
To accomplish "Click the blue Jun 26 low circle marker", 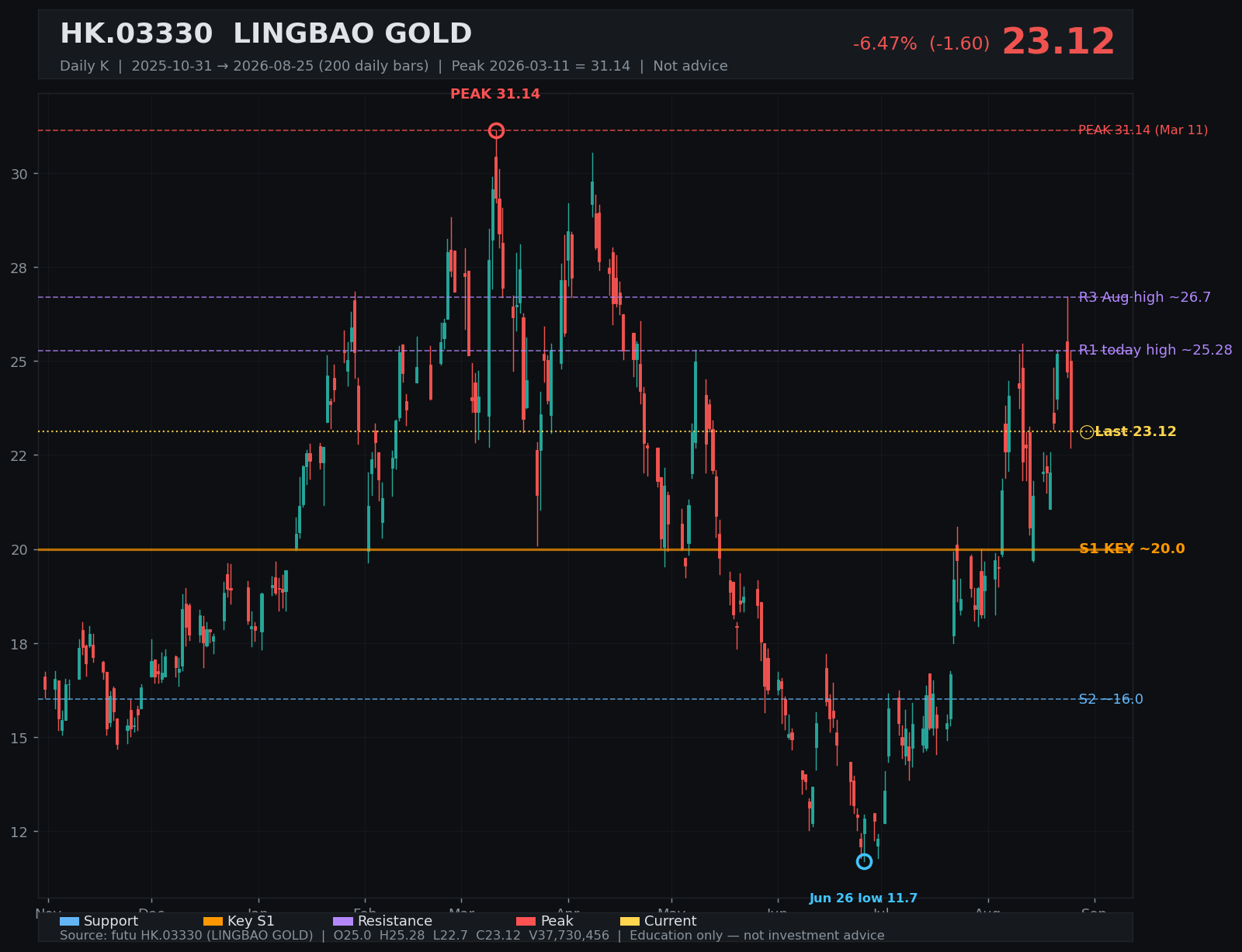I will [864, 861].
